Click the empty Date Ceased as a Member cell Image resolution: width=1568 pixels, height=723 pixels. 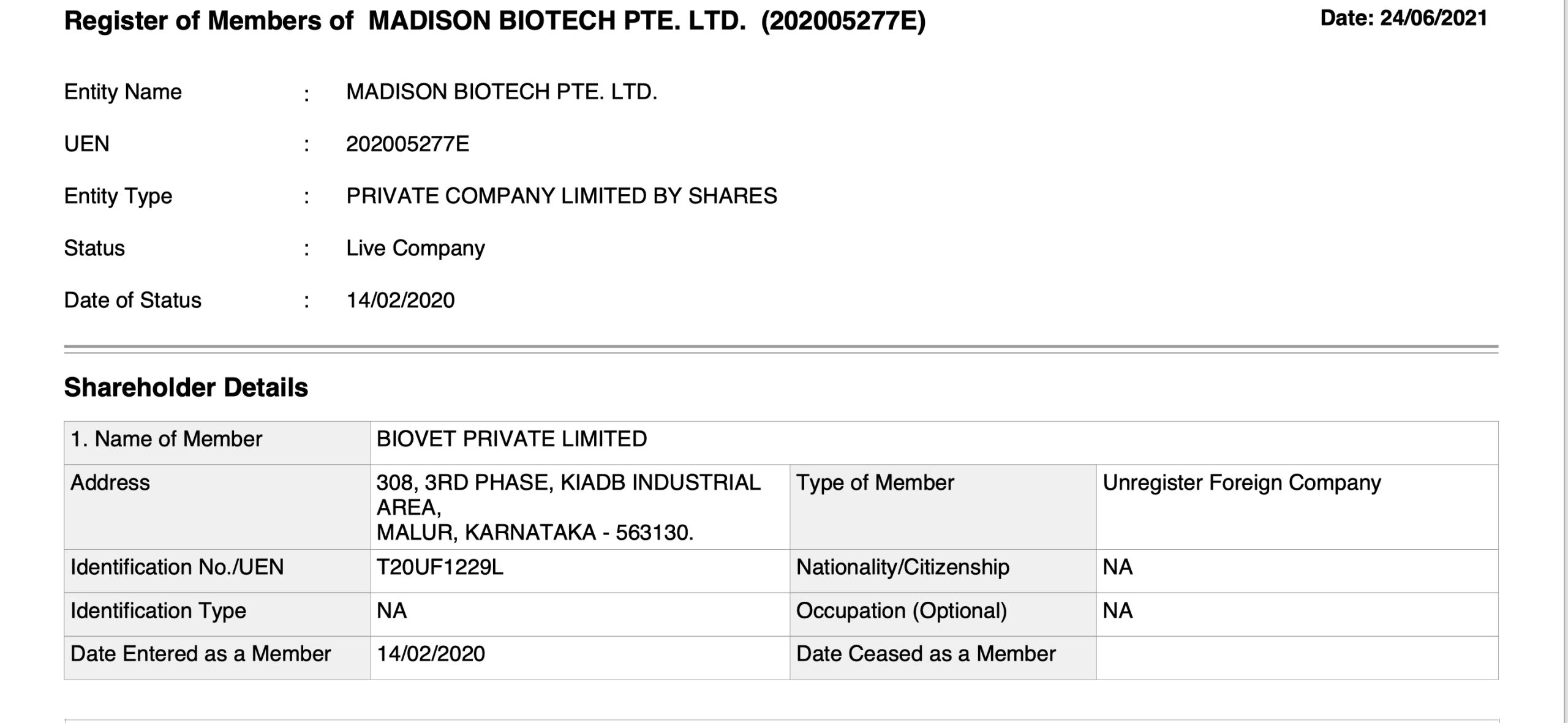coord(1297,658)
